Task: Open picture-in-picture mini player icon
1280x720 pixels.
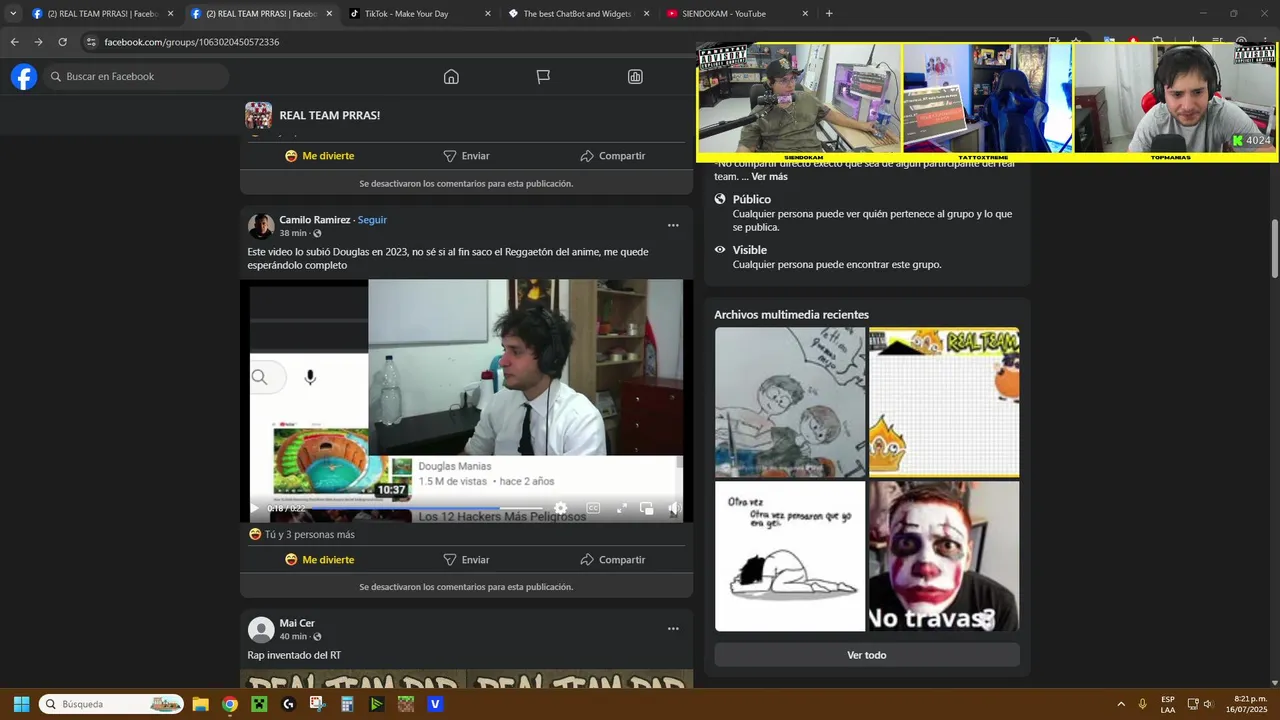Action: pos(646,509)
